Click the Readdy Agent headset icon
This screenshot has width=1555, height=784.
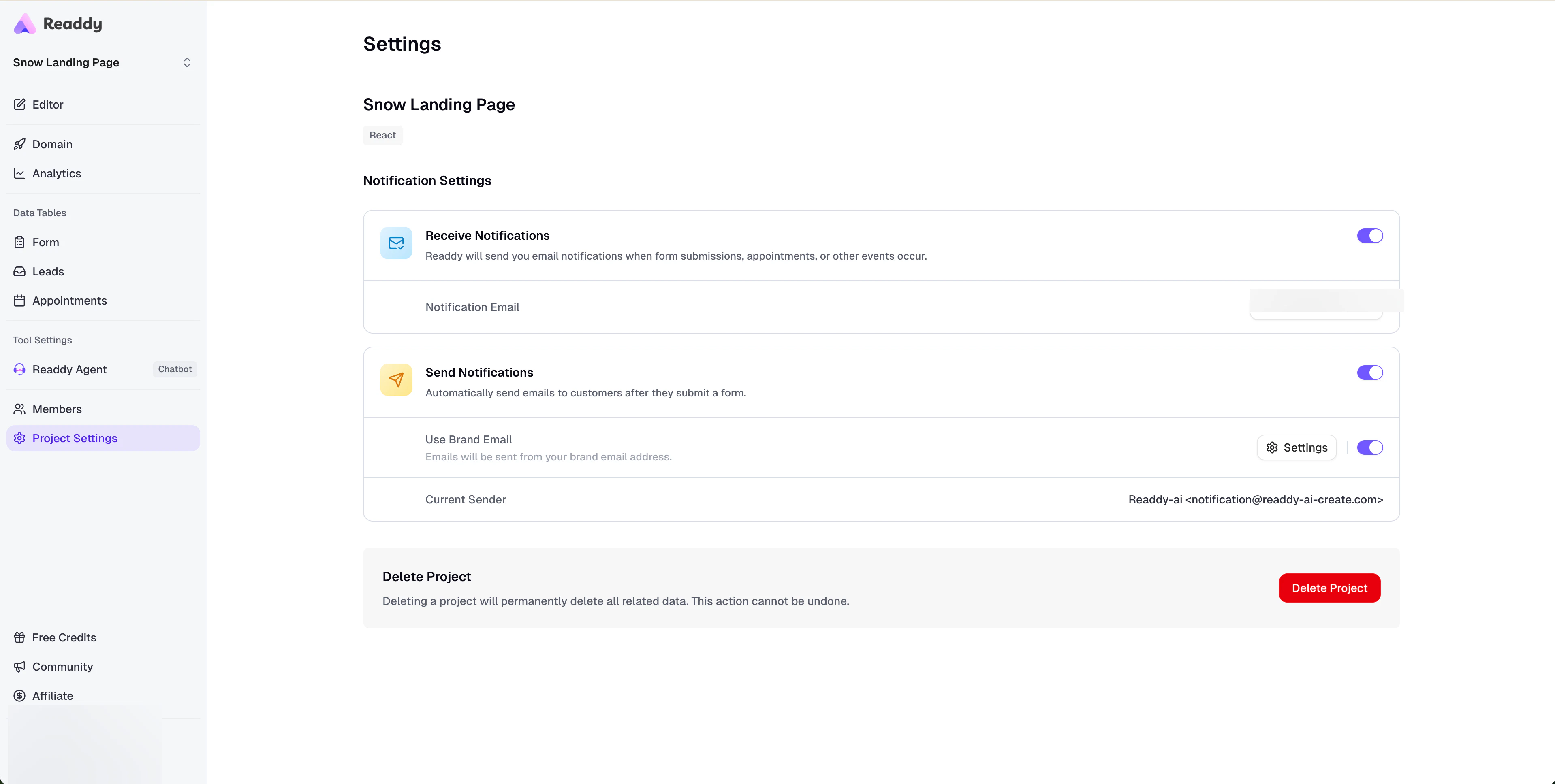[x=19, y=369]
